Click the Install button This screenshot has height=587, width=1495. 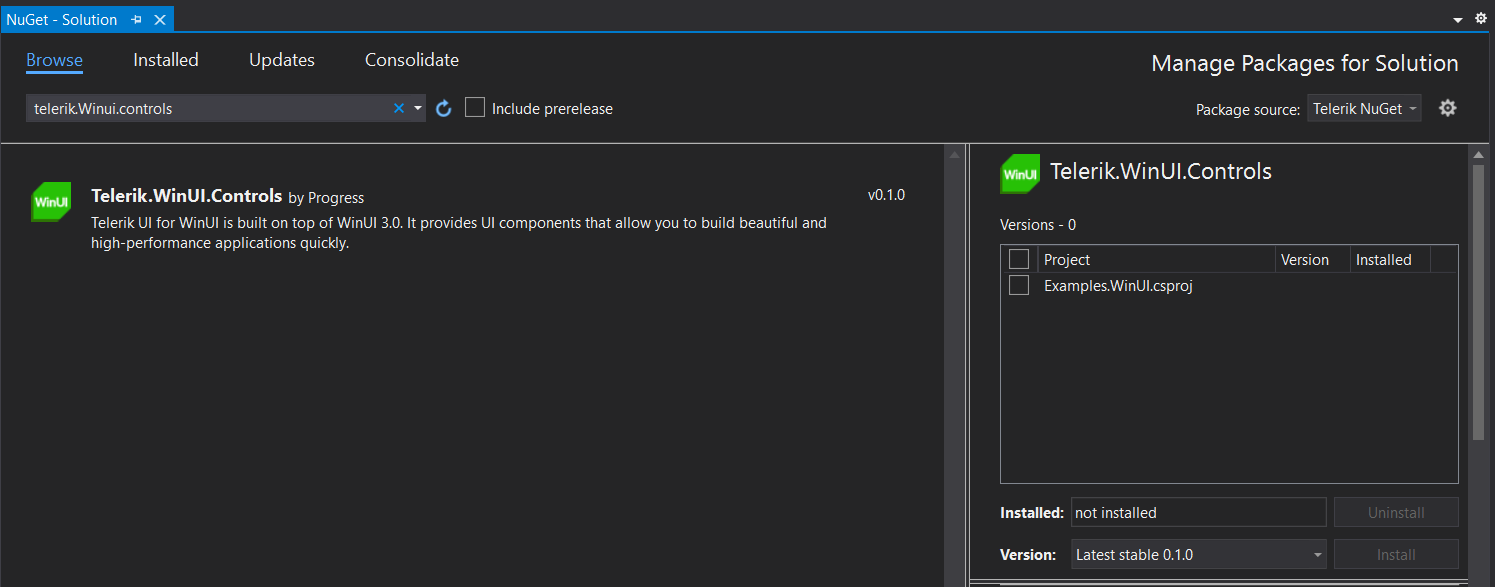click(x=1396, y=554)
